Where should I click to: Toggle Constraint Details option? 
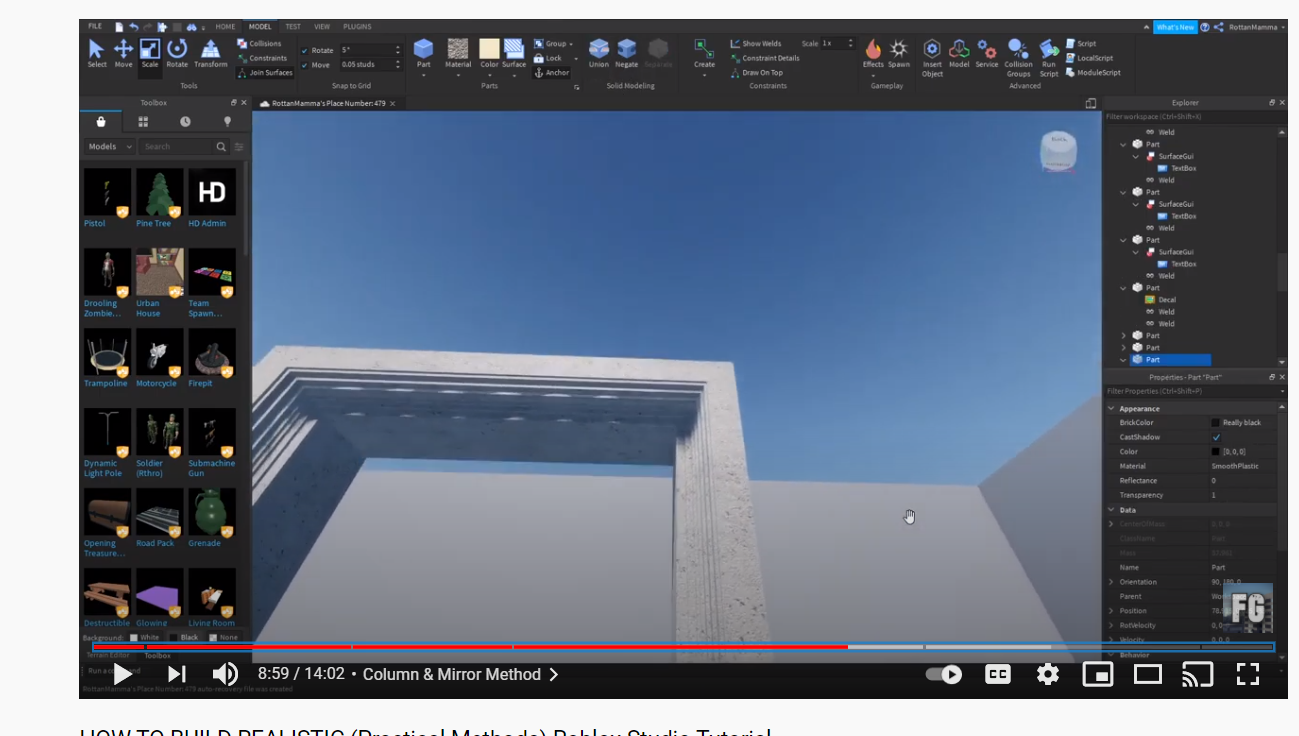764,58
